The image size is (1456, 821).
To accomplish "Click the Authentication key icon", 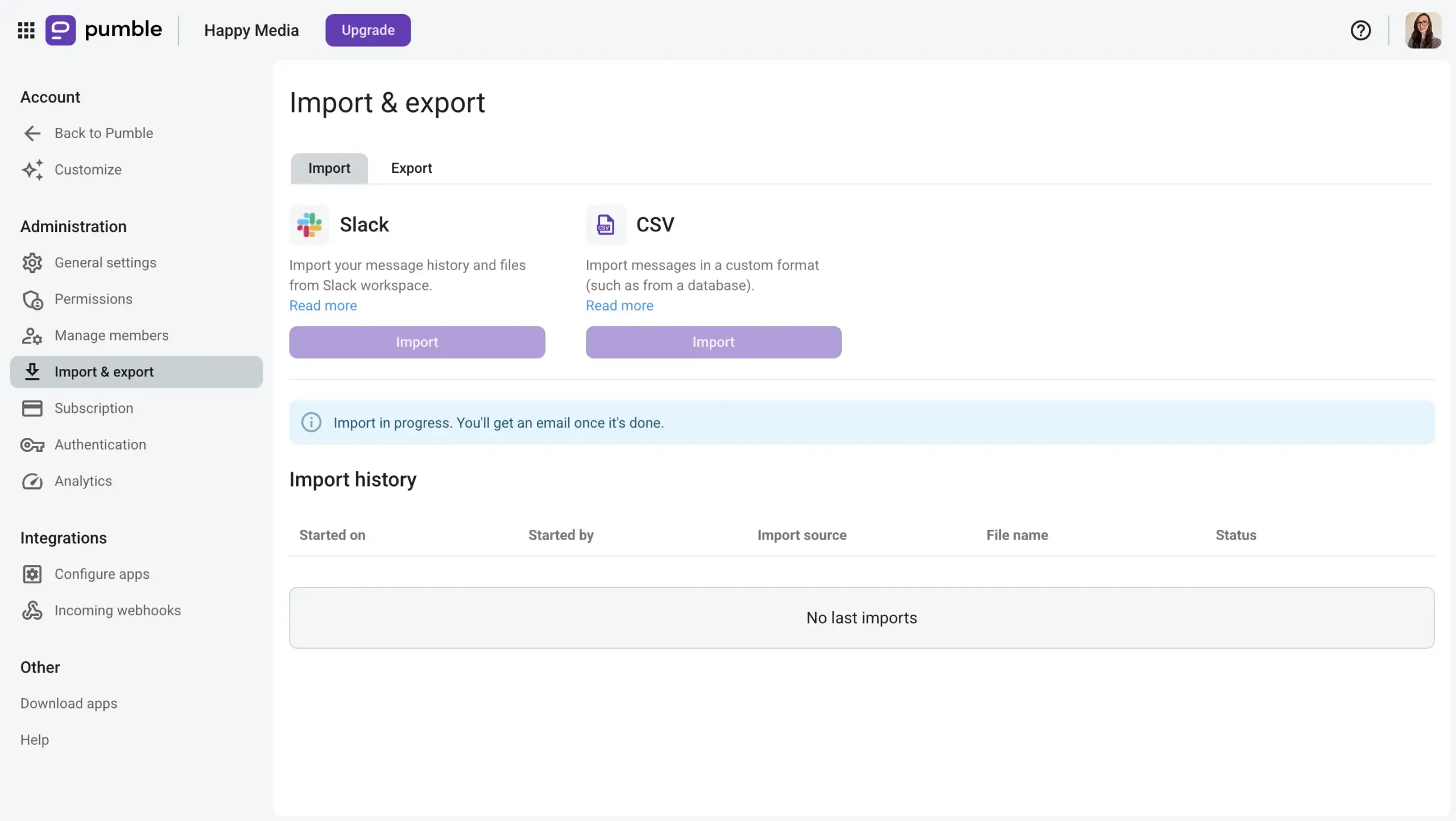I will click(32, 445).
